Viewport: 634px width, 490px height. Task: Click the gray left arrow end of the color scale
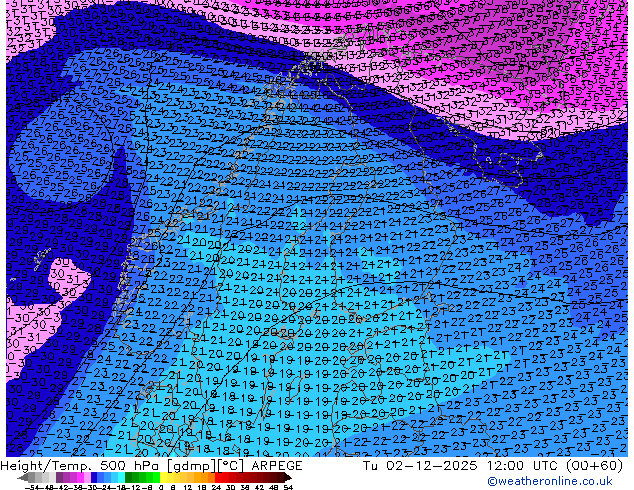click(x=23, y=478)
